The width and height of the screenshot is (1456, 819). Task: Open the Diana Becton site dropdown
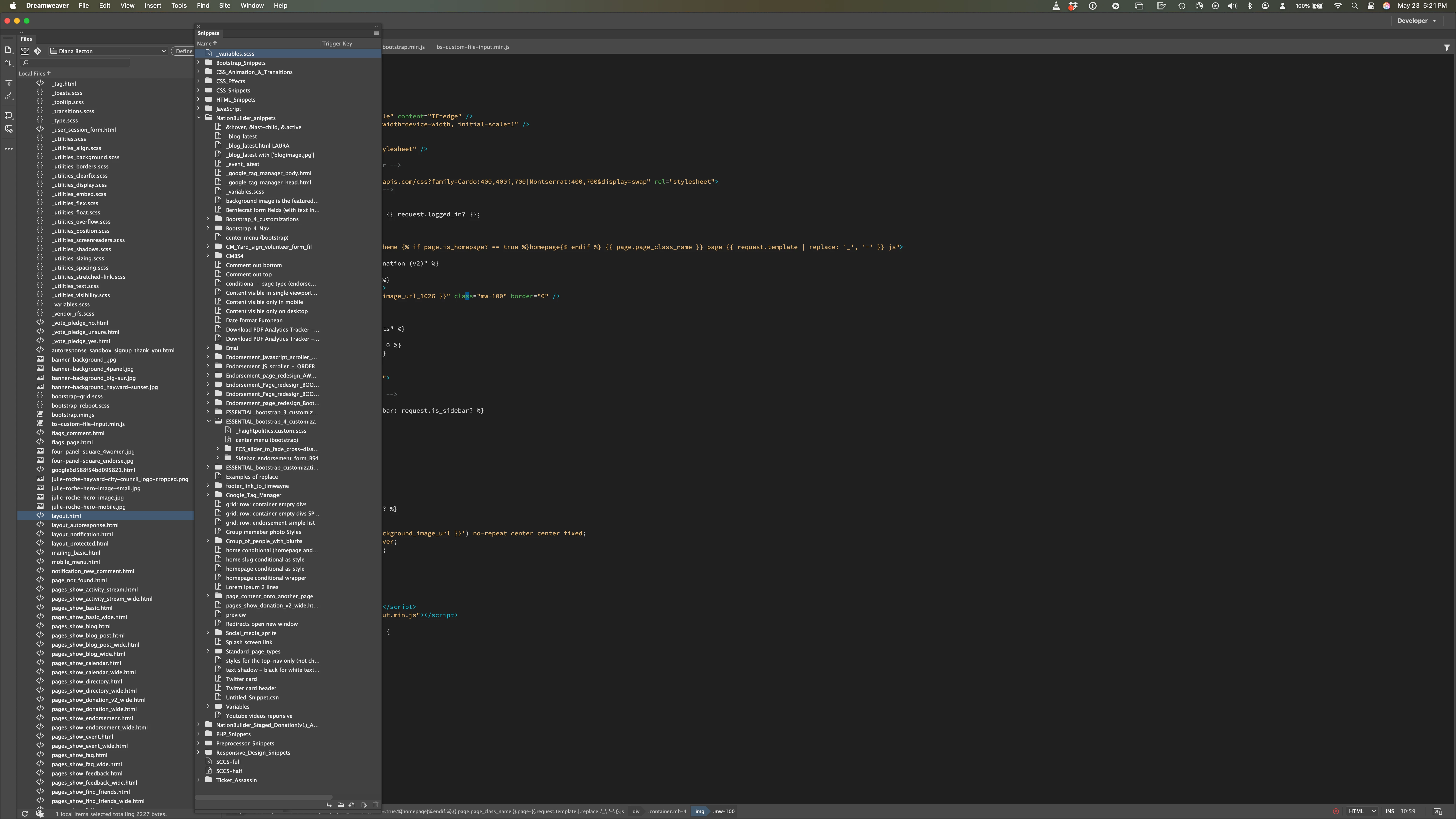[107, 51]
